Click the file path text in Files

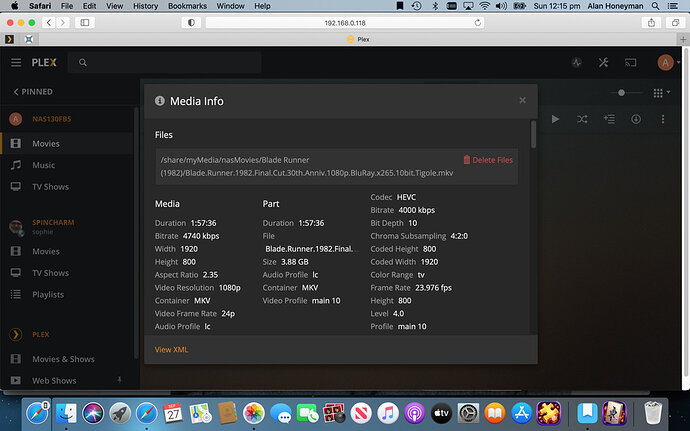[307, 166]
